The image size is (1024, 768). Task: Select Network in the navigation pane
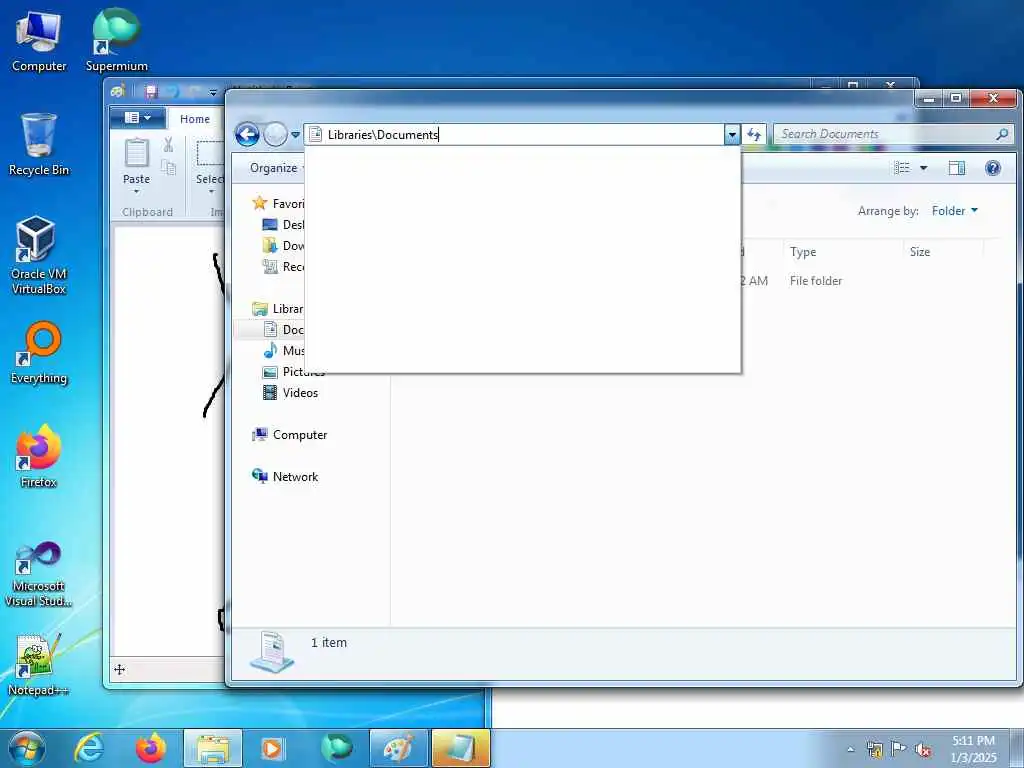click(285, 477)
